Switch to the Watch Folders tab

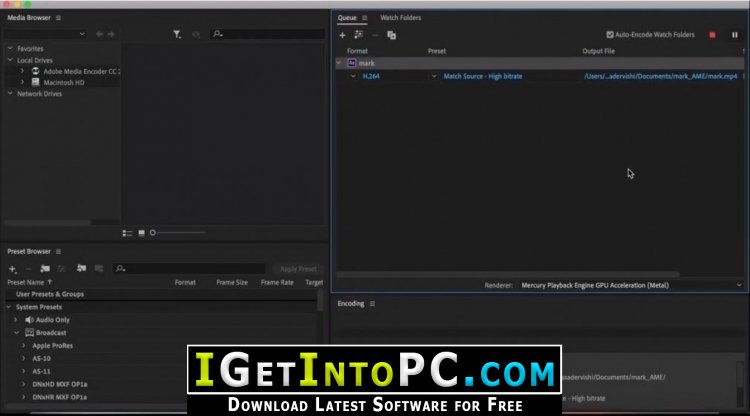[x=400, y=18]
